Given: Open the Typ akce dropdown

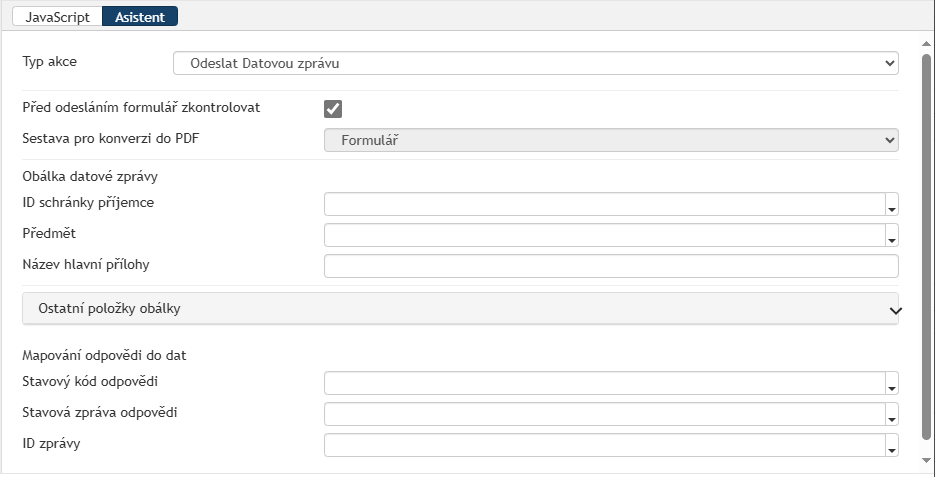Looking at the screenshot, I should pos(535,63).
